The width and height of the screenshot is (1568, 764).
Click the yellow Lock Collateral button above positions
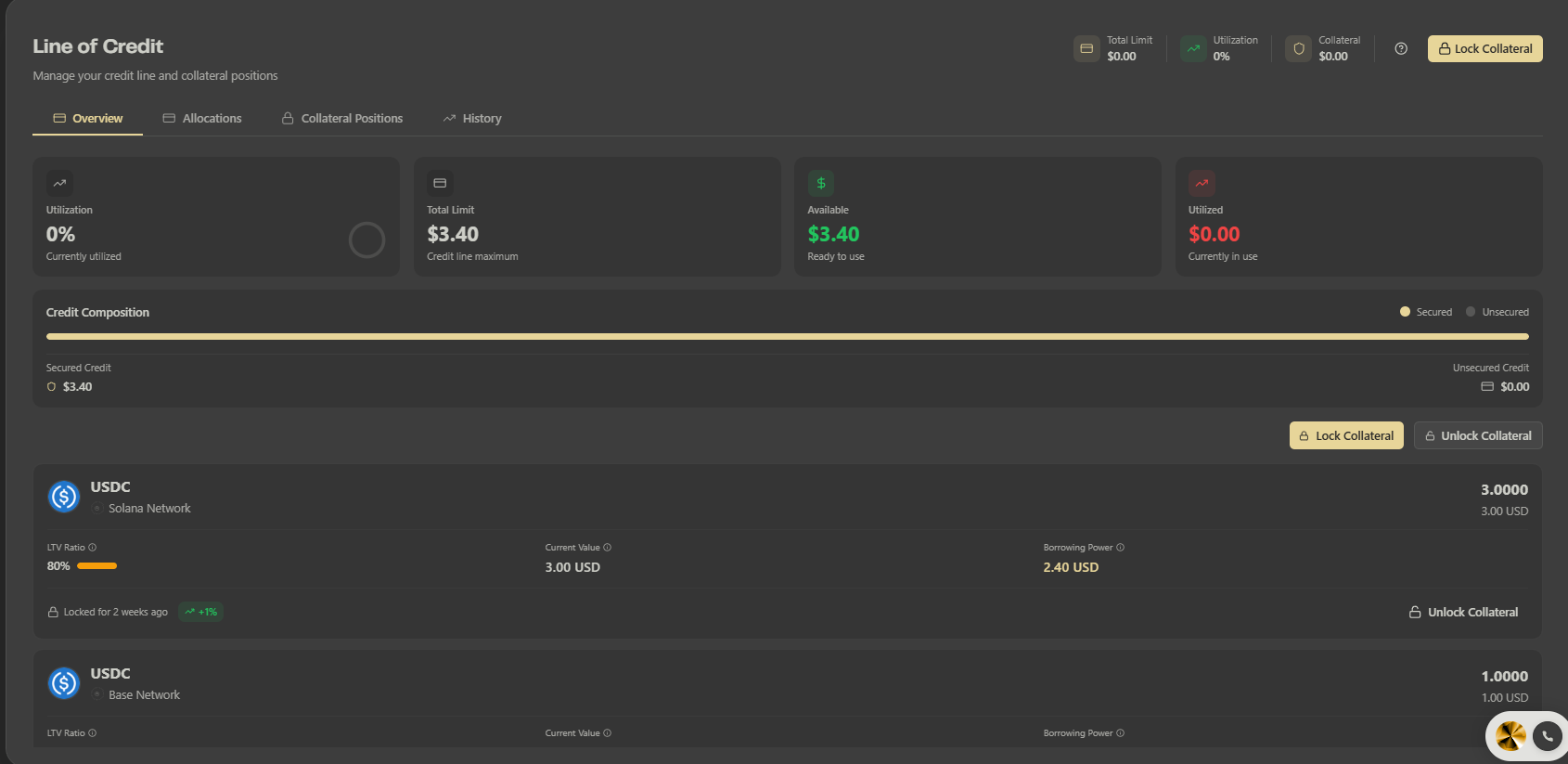1346,435
